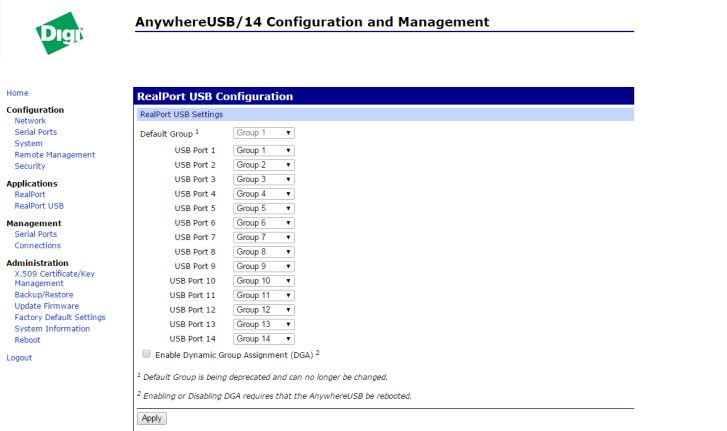Open Serial Ports under Configuration
The height and width of the screenshot is (431, 727).
coord(36,132)
